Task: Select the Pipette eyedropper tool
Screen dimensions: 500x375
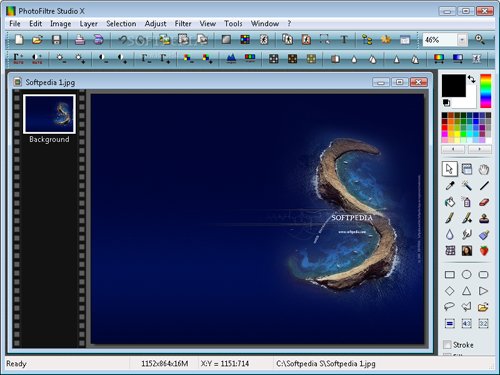Action: [450, 185]
